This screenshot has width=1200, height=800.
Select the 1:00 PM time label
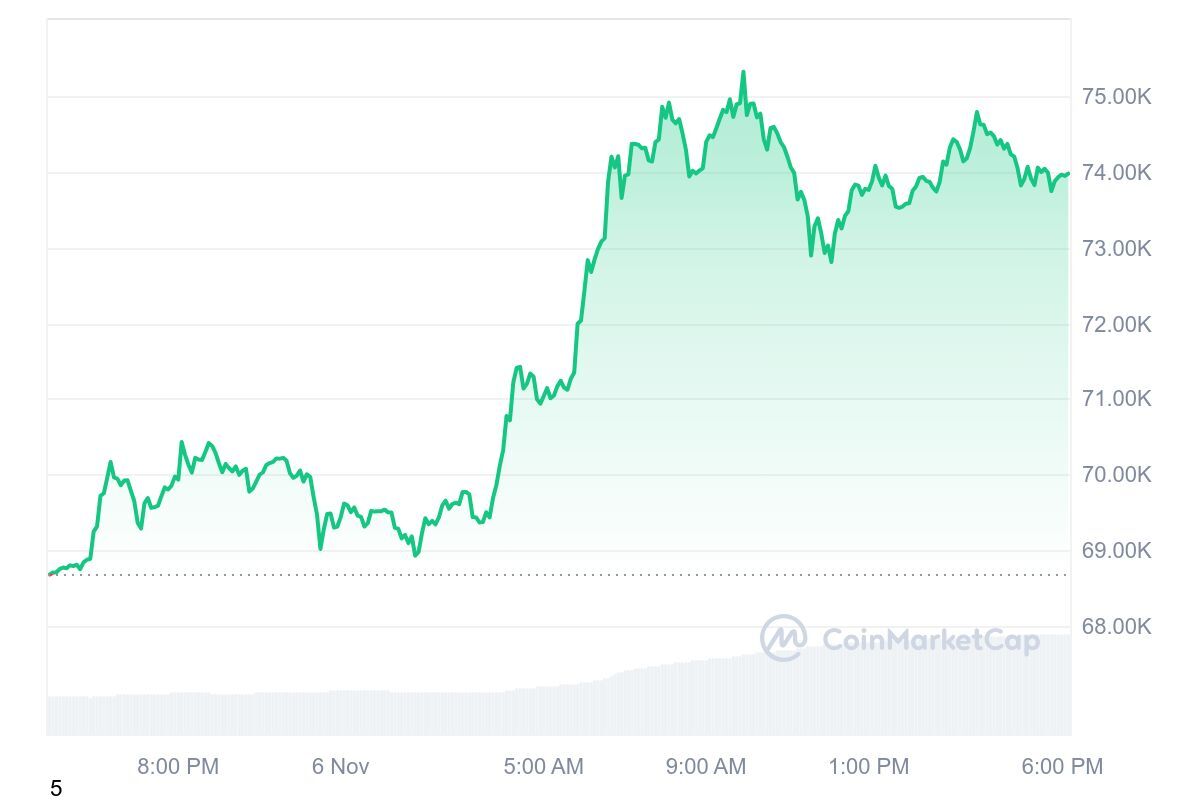coord(869,767)
